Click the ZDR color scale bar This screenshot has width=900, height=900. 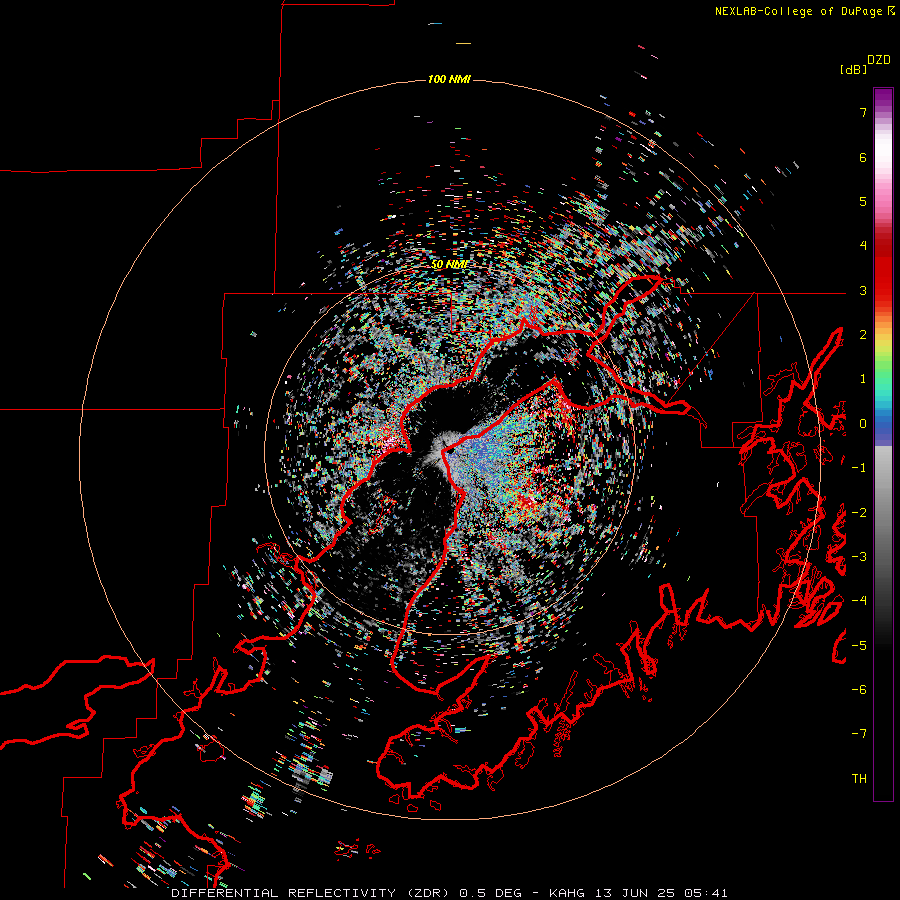pos(883,444)
